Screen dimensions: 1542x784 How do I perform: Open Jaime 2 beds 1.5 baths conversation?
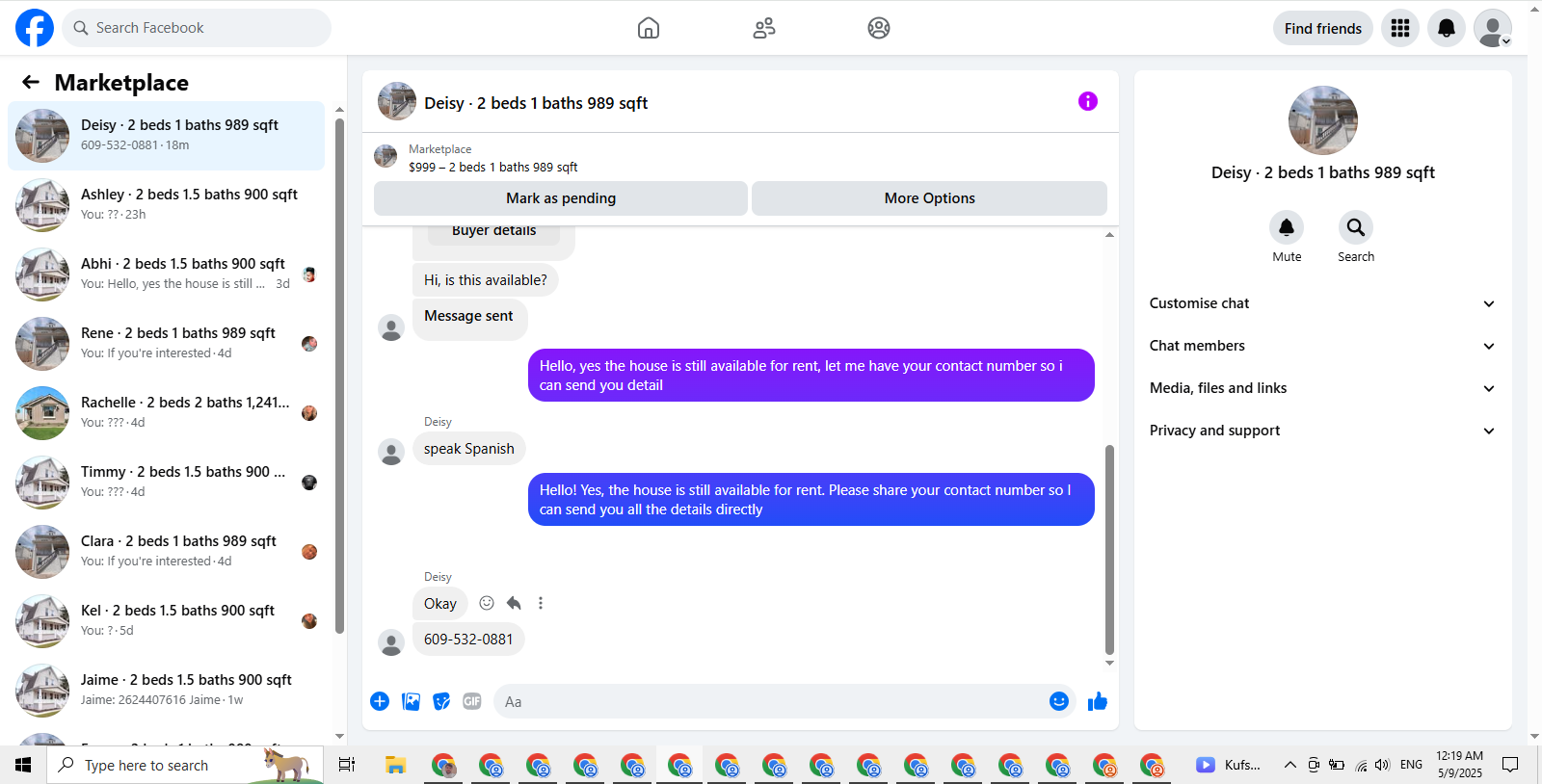click(x=166, y=691)
